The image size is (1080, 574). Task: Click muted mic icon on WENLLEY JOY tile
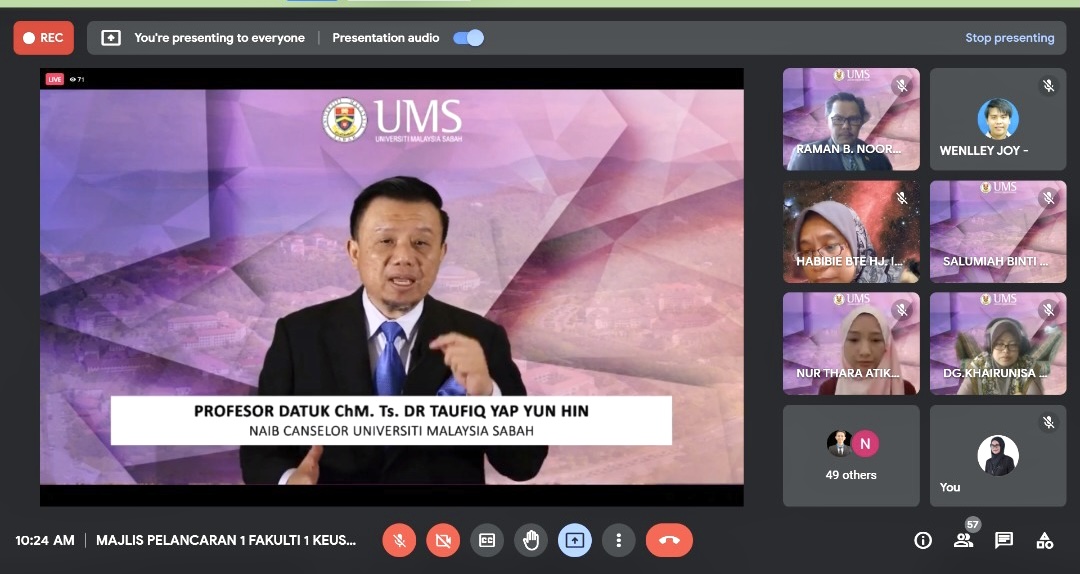[1048, 85]
